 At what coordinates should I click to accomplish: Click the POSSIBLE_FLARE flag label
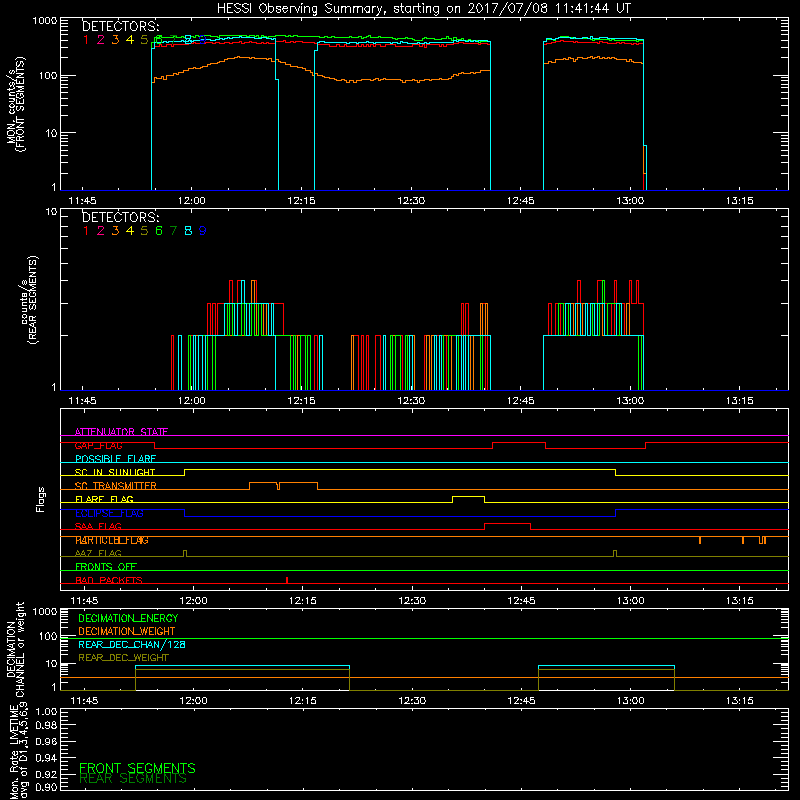coord(115,459)
